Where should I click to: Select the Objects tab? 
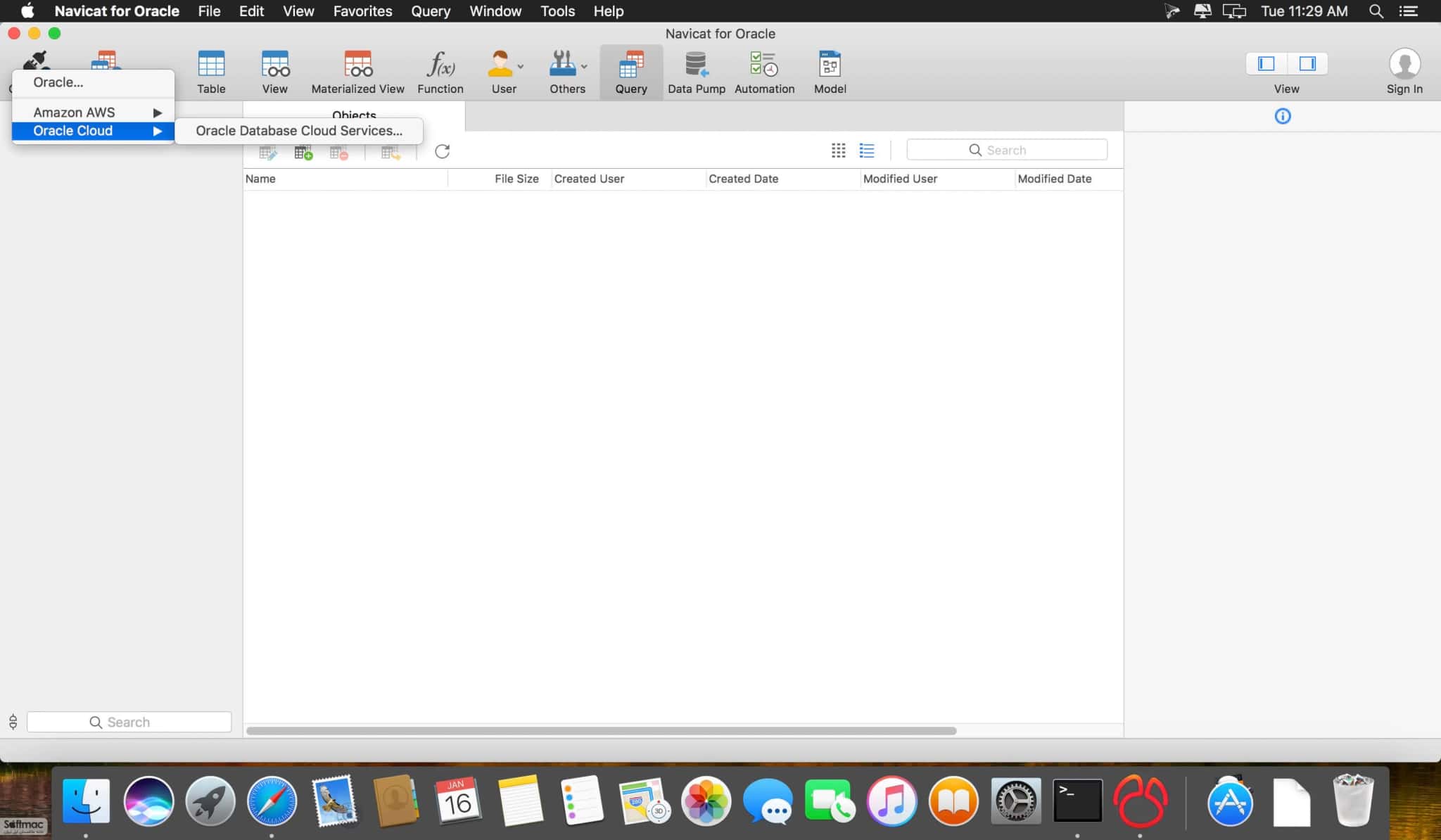[x=354, y=116]
